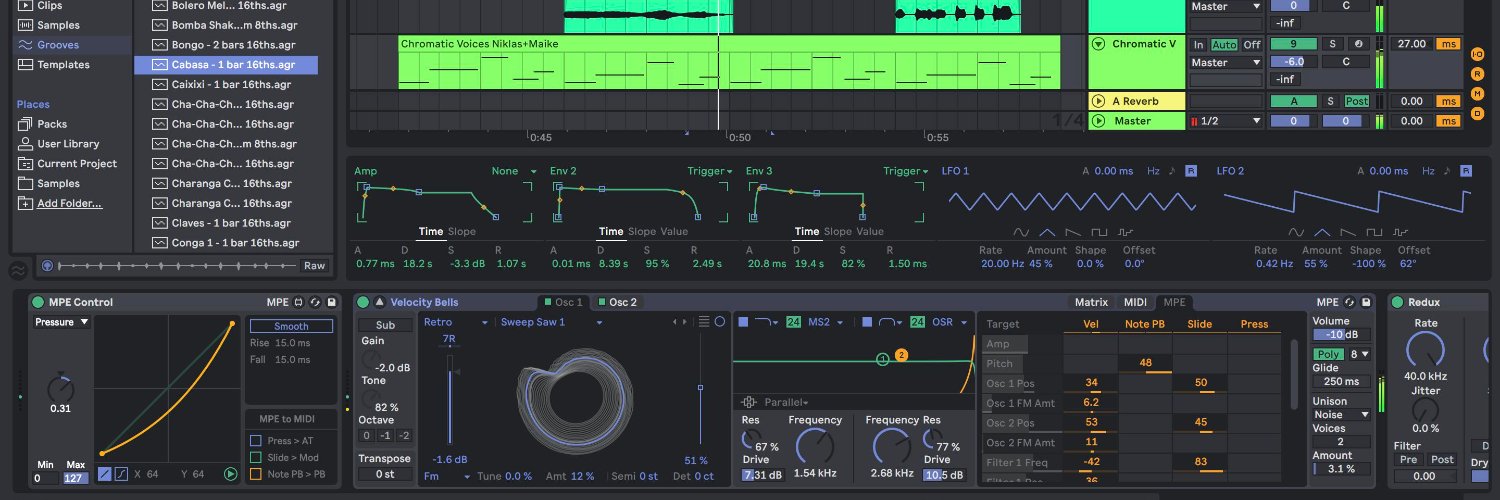Set Sub octave to -1
This screenshot has width=1500, height=500.
tap(386, 435)
